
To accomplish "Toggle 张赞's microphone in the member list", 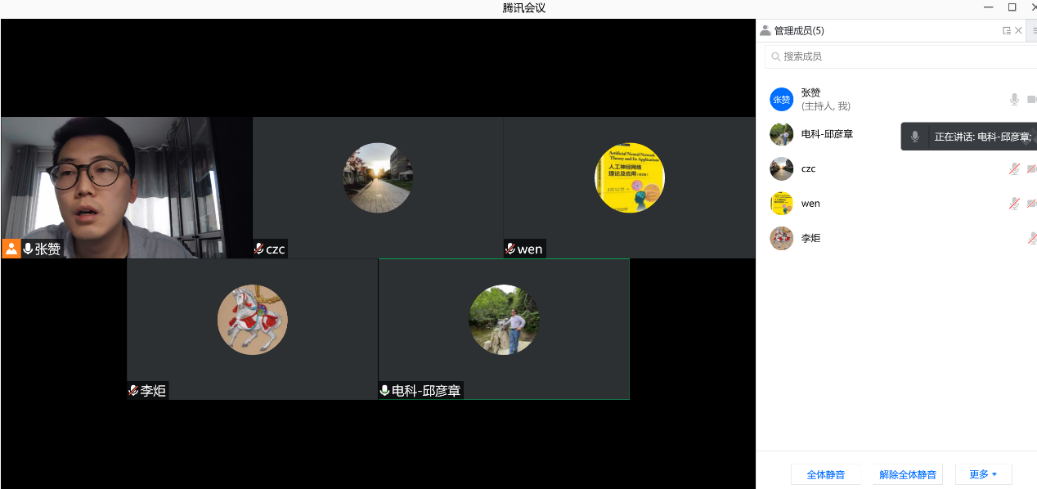I will (1014, 99).
